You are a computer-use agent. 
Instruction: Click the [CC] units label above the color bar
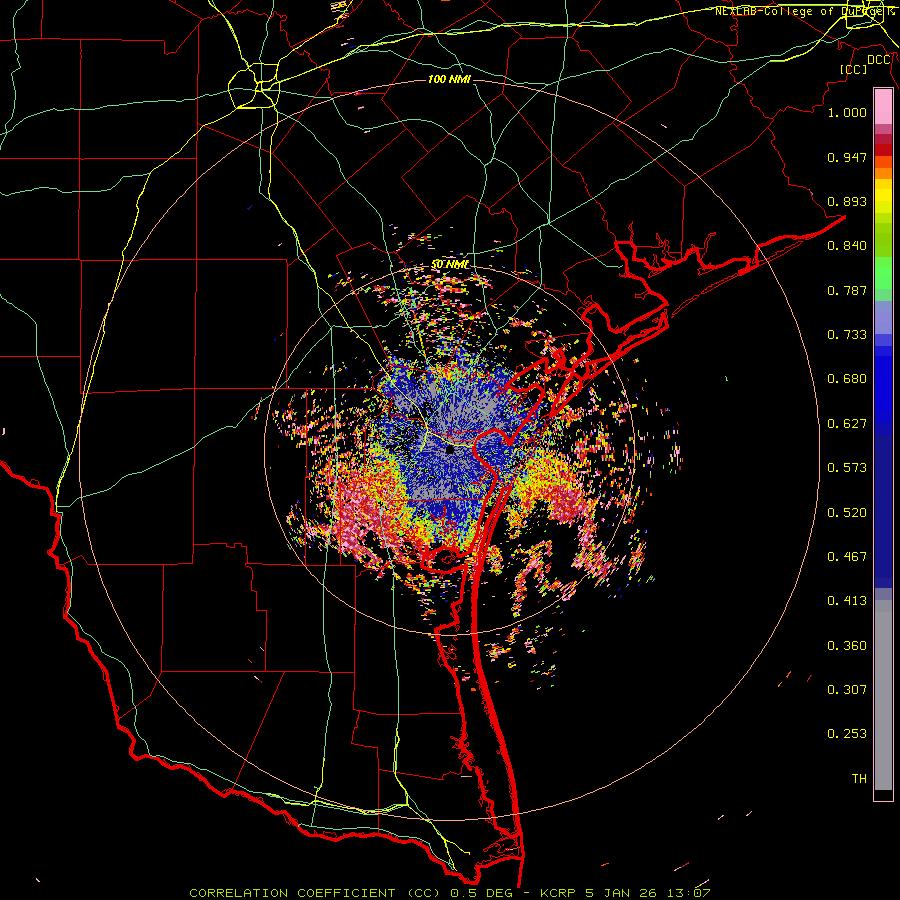[x=854, y=69]
